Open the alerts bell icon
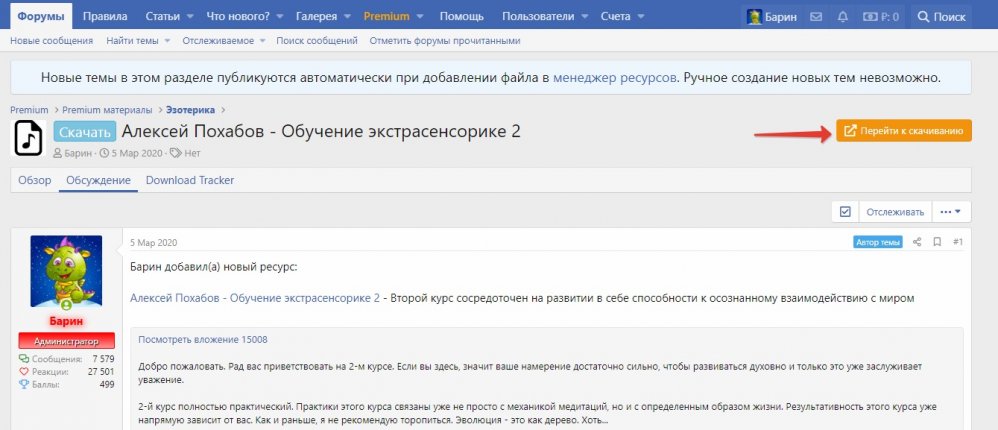The image size is (998, 430). tap(843, 17)
